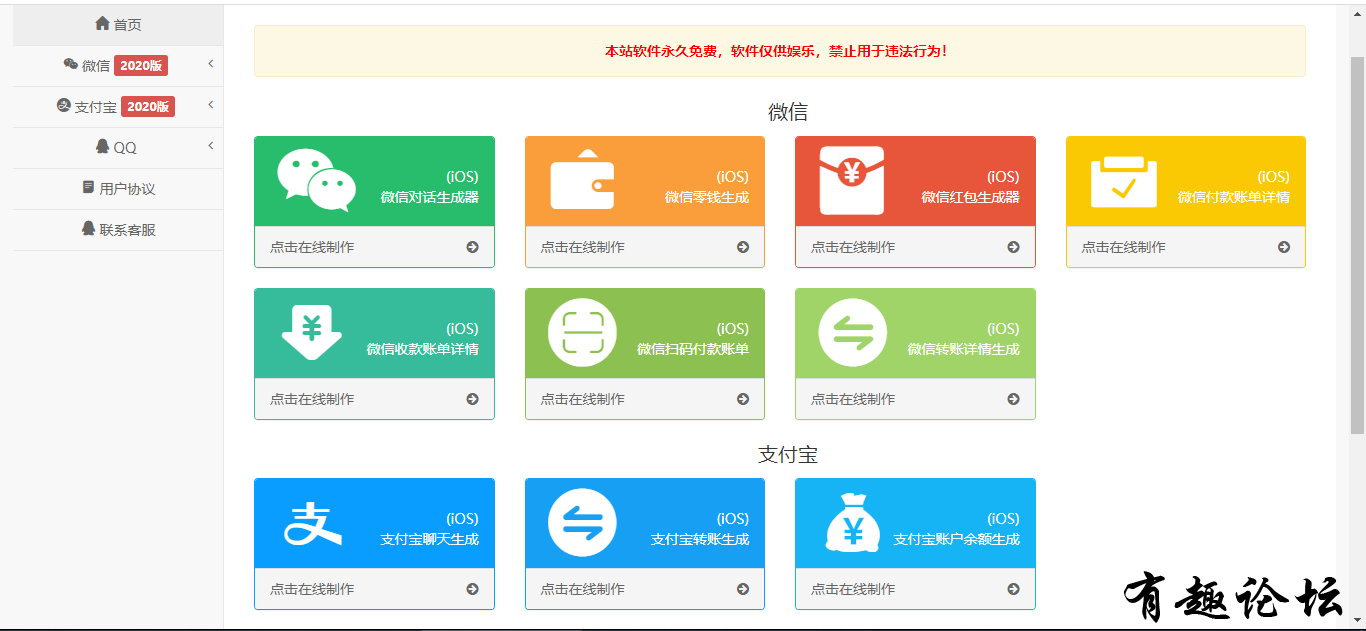1366x631 pixels.
Task: Click the yuan money bag icon
Action: click(852, 522)
